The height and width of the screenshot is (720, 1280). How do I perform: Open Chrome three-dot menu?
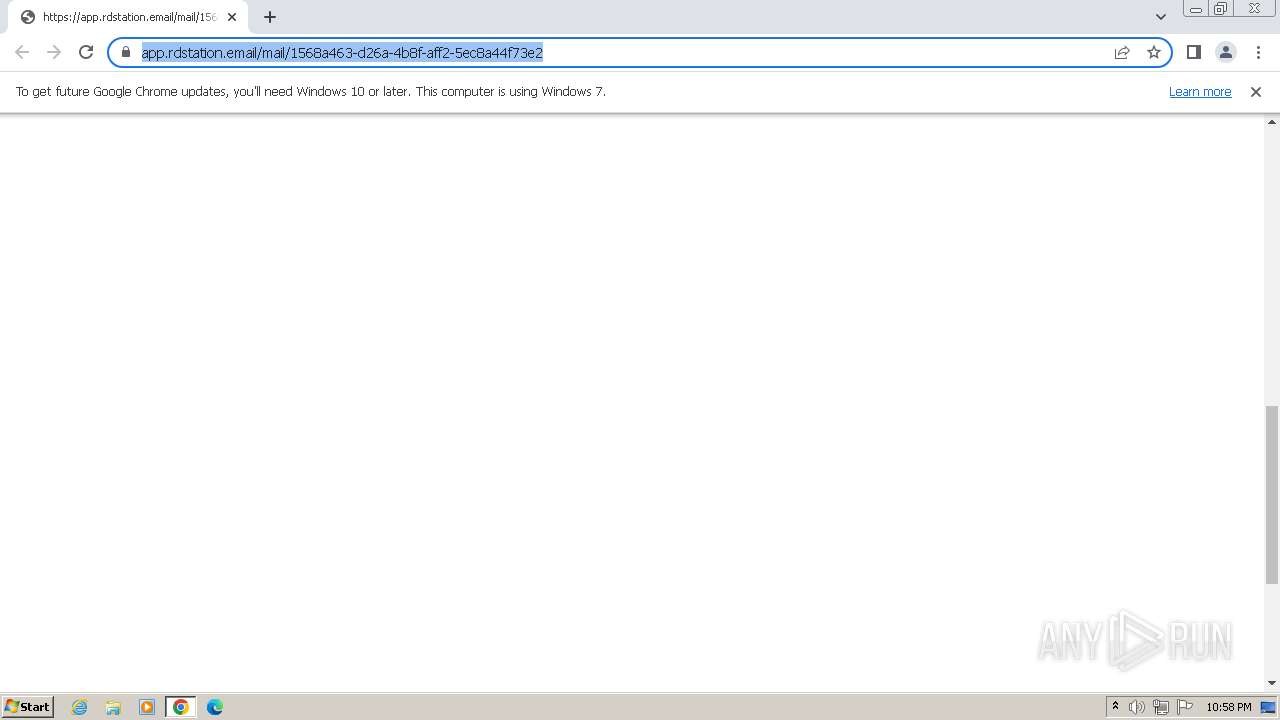tap(1258, 52)
